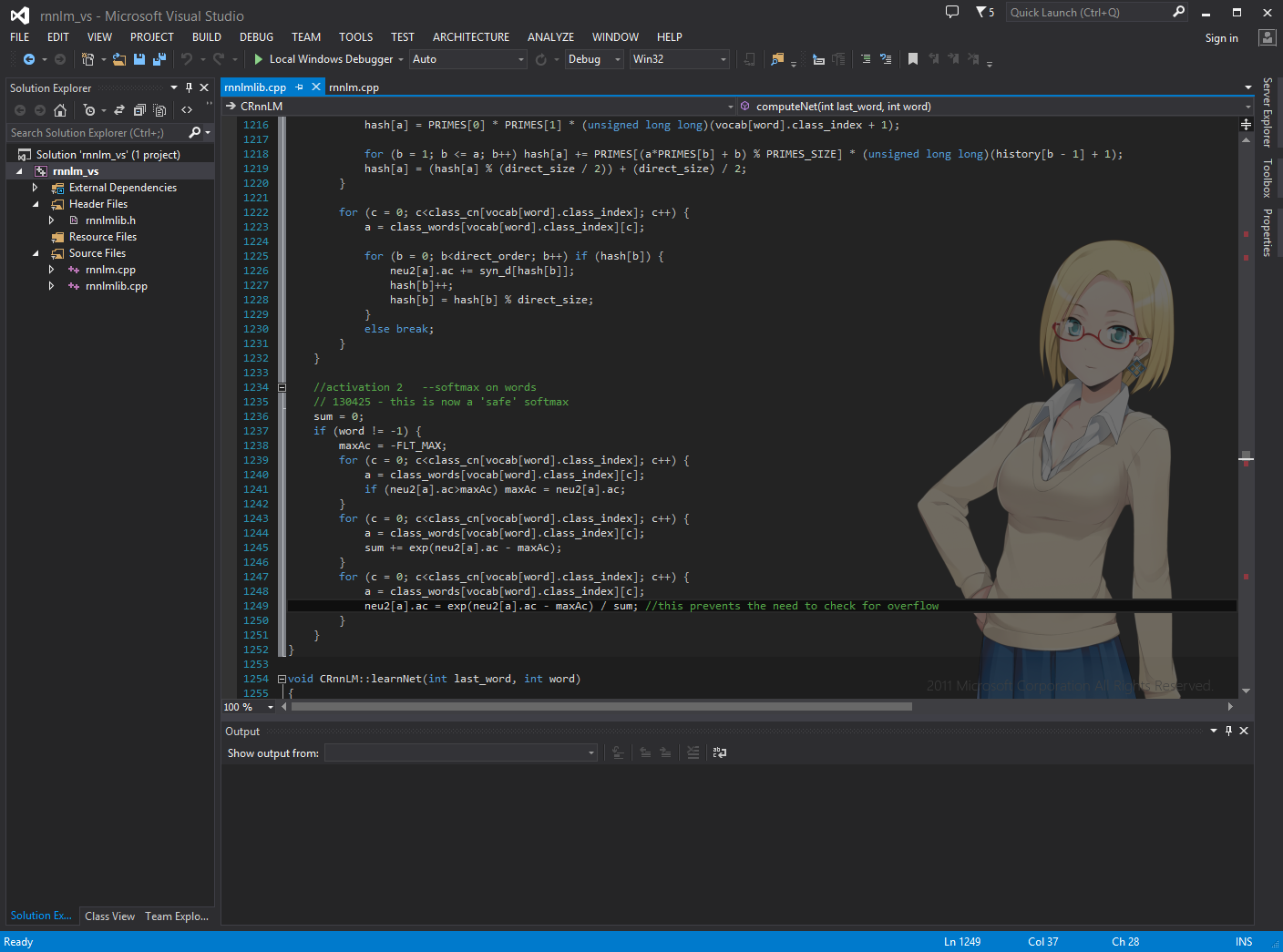
Task: Toggle the pin on the Solution Explorer panel
Action: pyautogui.click(x=189, y=87)
